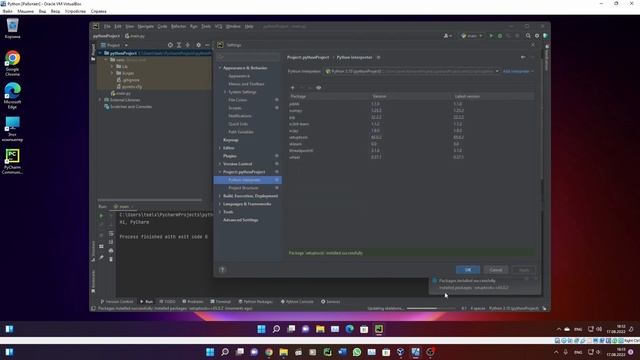
Task: Expand Build, Execution, Deployment section
Action: [x=220, y=196]
